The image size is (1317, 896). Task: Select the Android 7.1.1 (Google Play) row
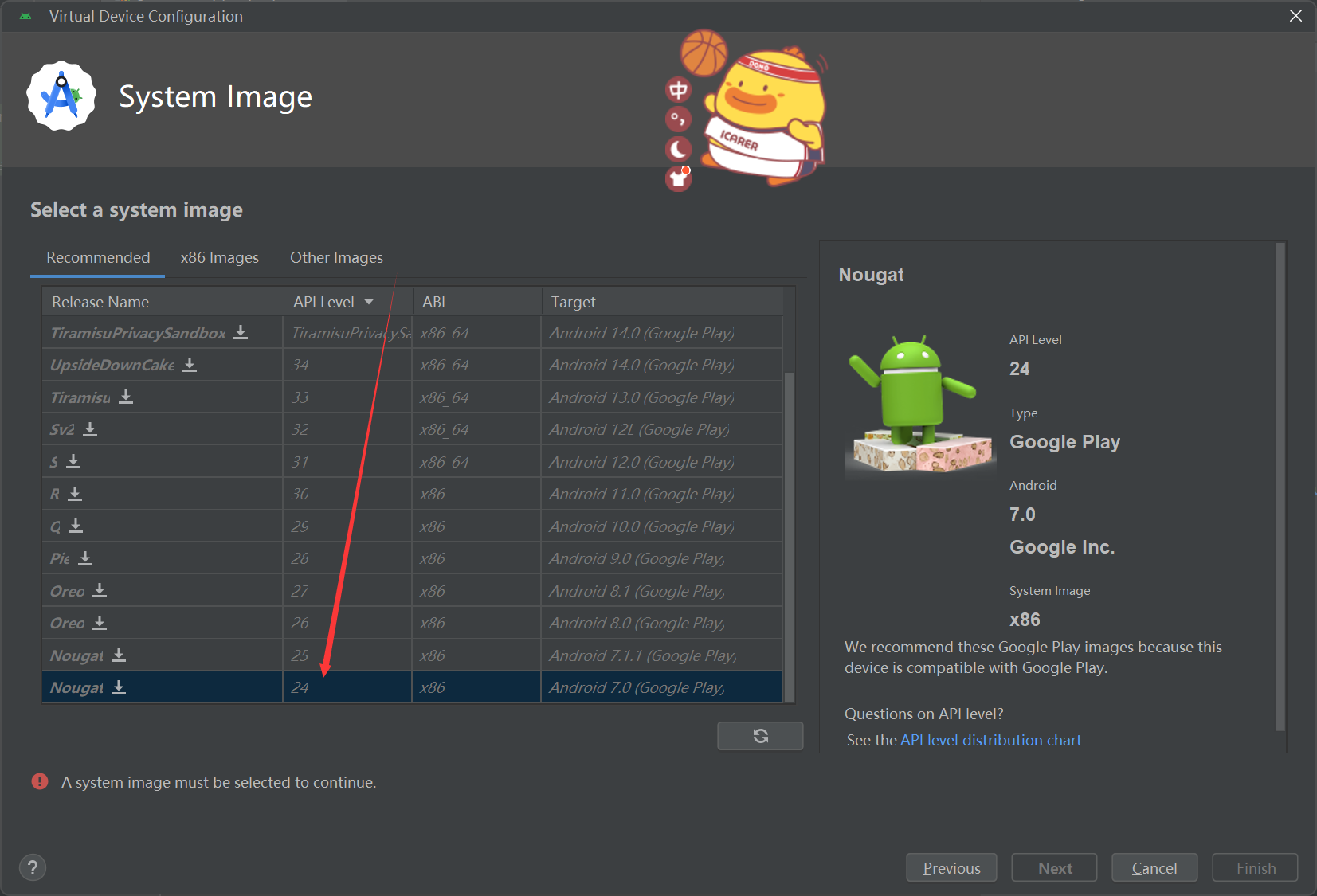tap(412, 655)
